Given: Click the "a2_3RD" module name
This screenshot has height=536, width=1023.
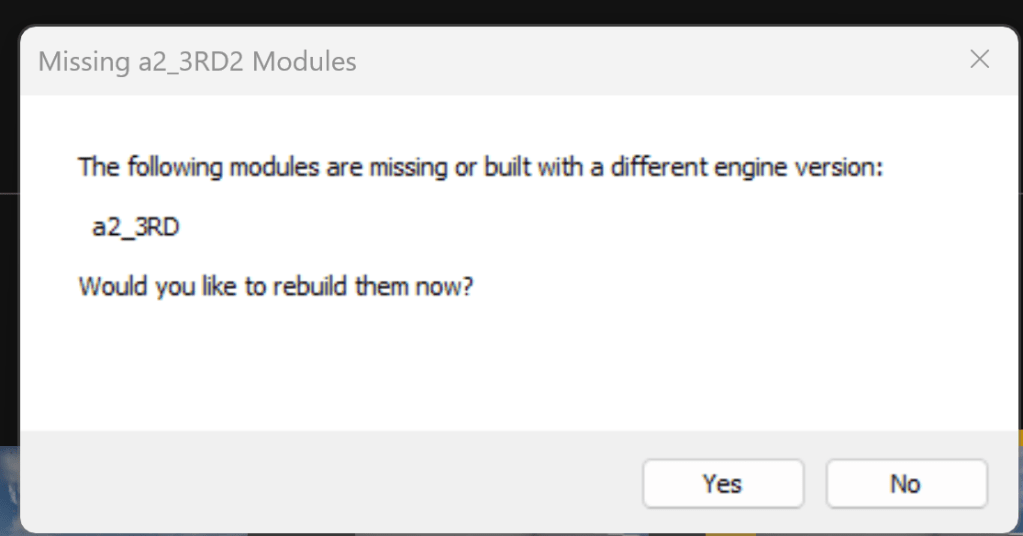Looking at the screenshot, I should 136,227.
